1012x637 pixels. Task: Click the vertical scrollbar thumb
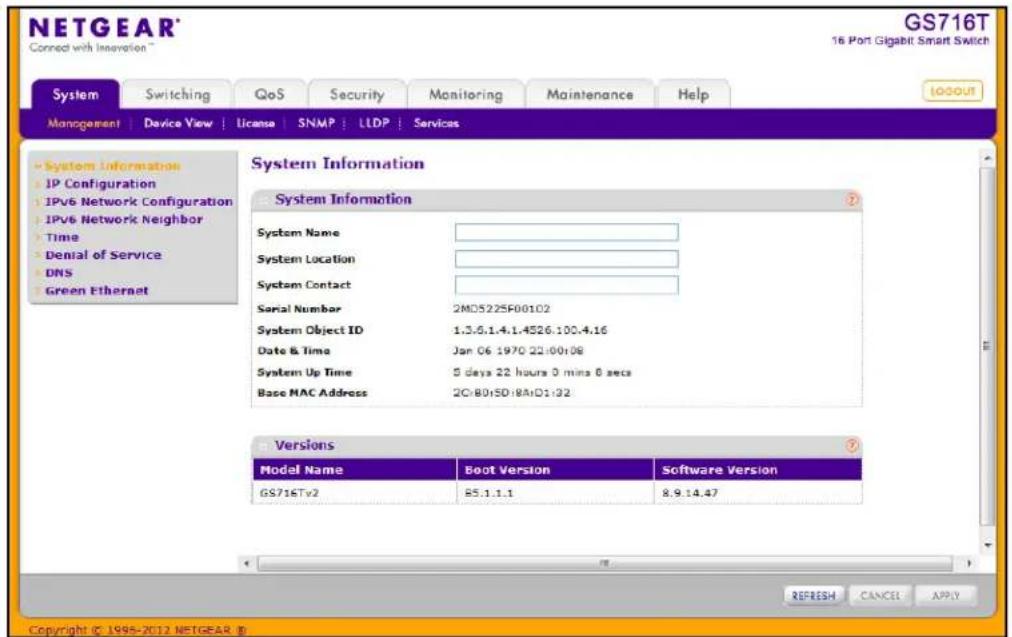tap(987, 346)
